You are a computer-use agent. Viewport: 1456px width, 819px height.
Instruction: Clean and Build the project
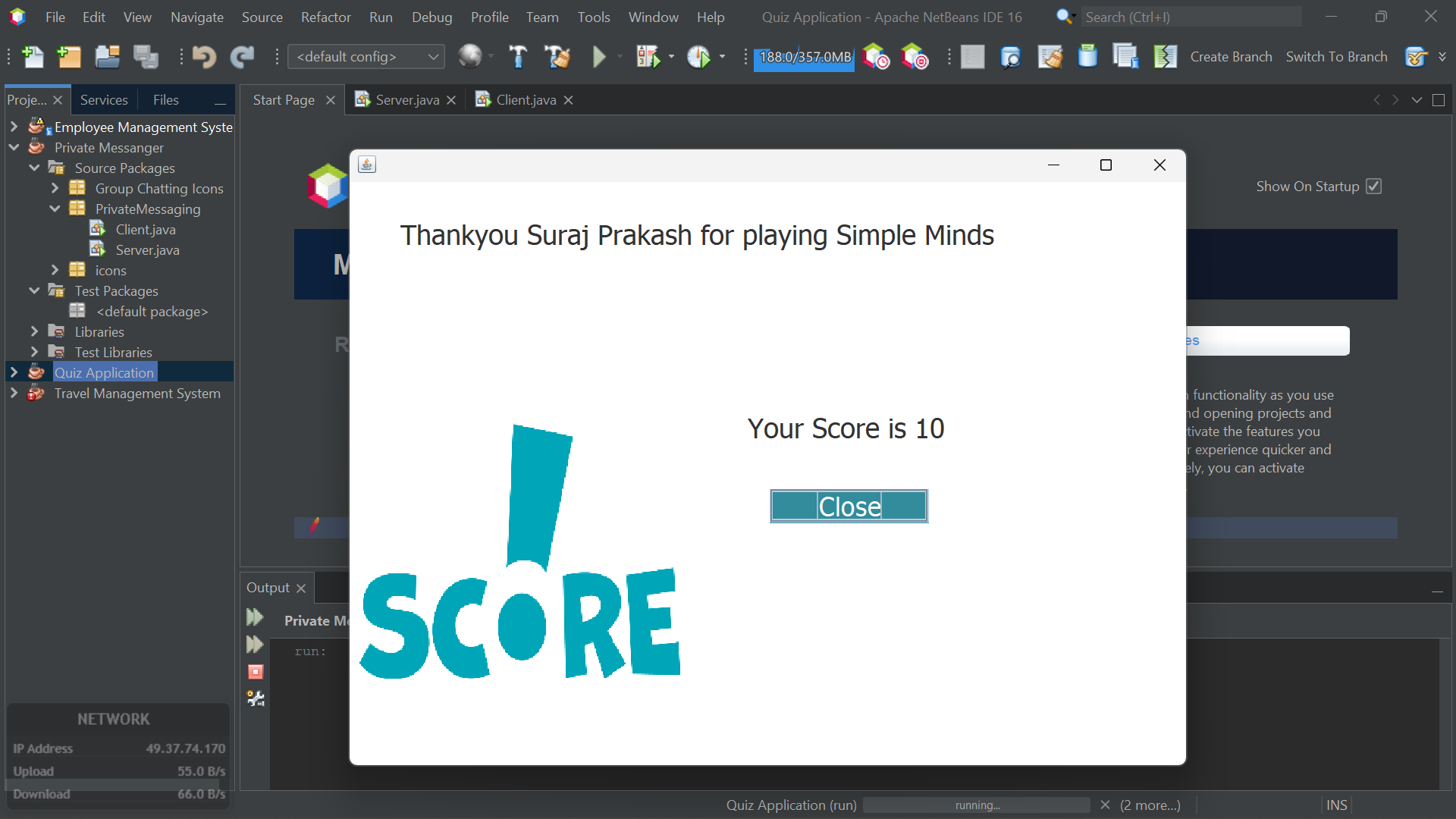coord(557,56)
